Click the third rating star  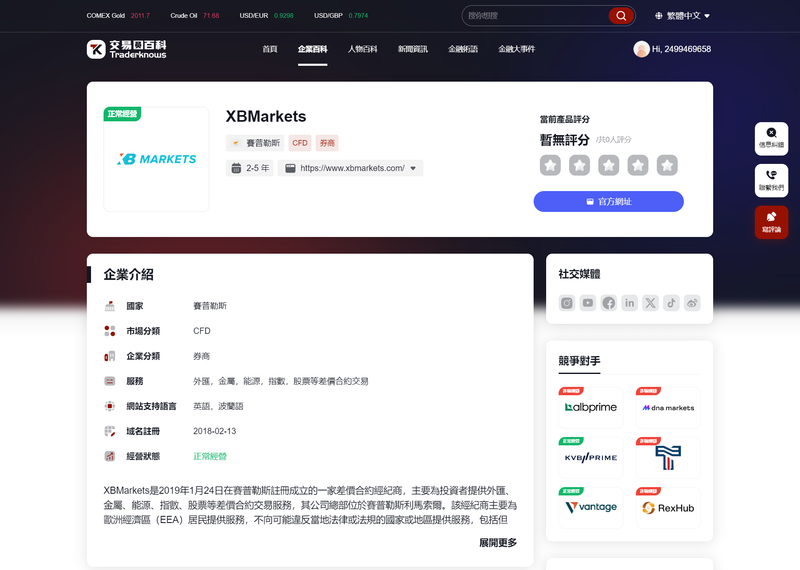pyautogui.click(x=609, y=165)
